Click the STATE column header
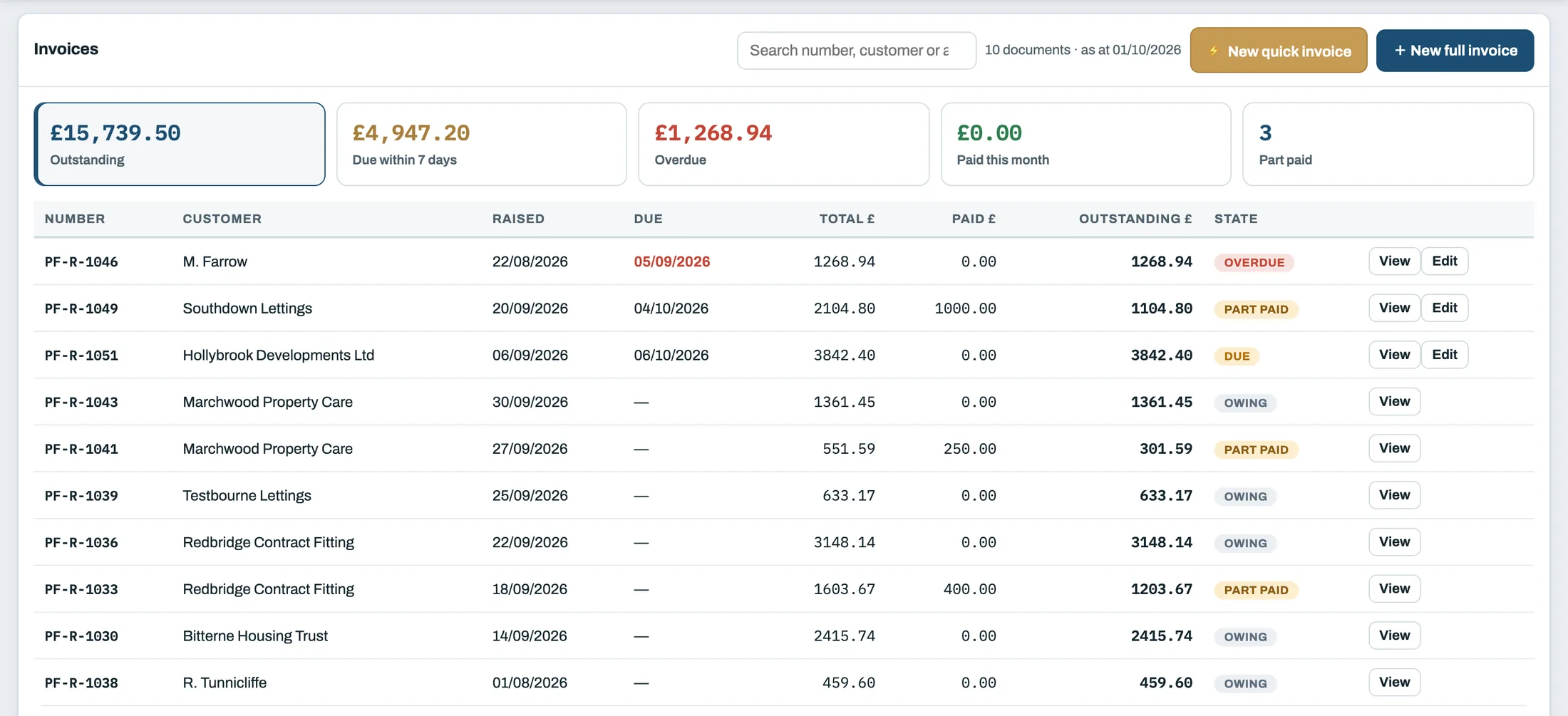The width and height of the screenshot is (1568, 716). [1236, 219]
